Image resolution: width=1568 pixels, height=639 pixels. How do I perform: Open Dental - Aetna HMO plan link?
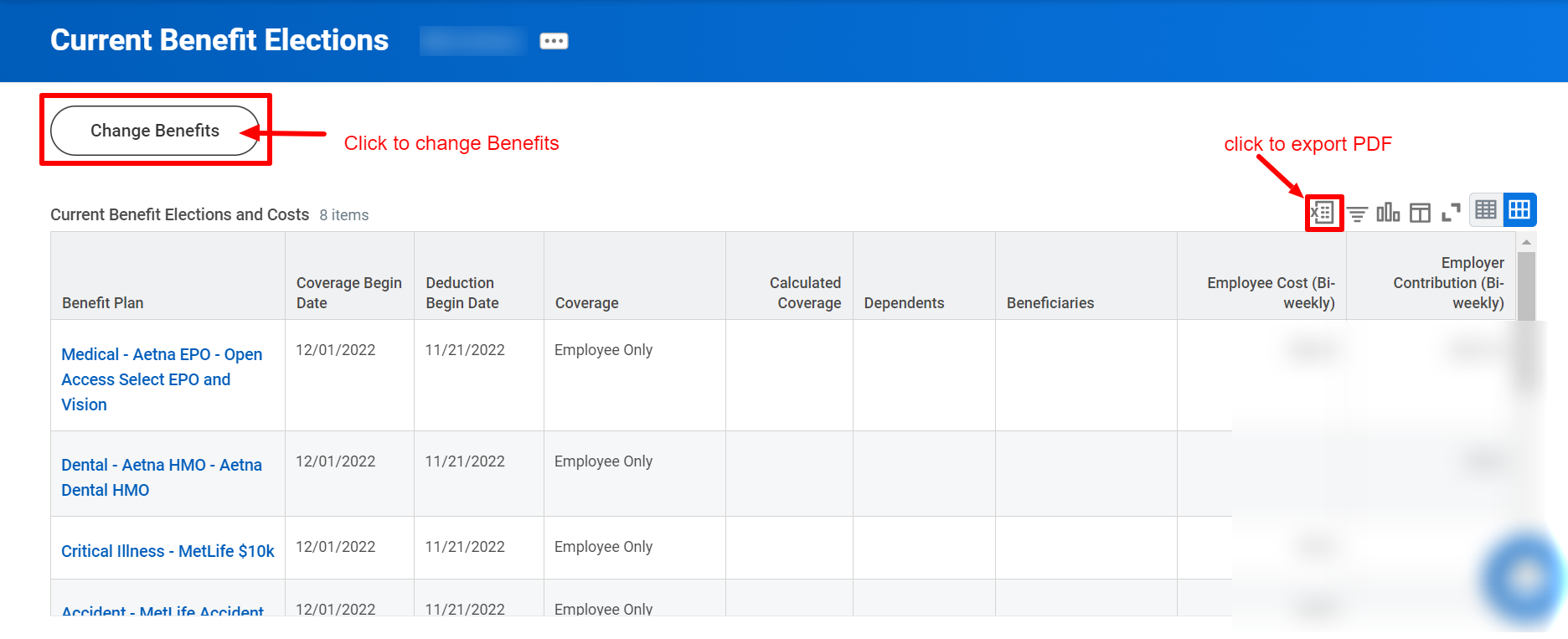click(x=162, y=477)
